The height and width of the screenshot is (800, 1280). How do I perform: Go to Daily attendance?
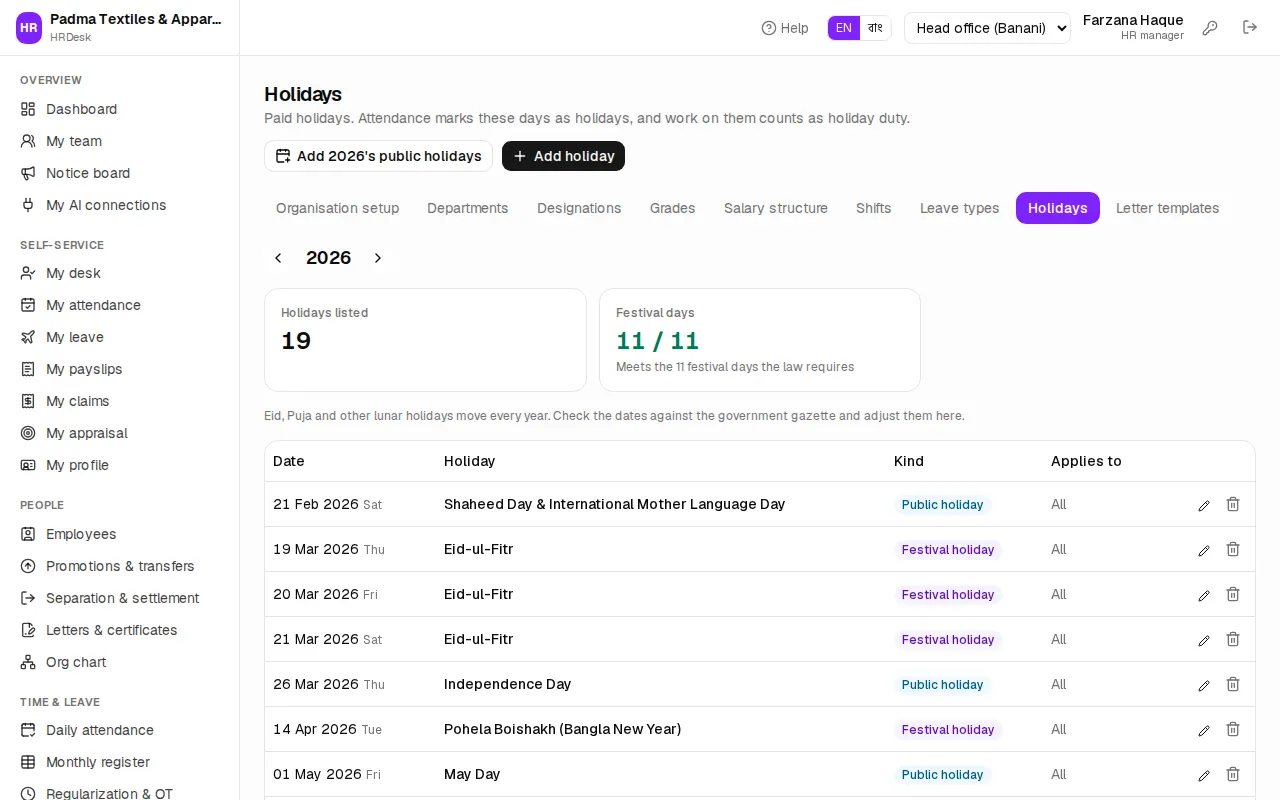[120, 730]
